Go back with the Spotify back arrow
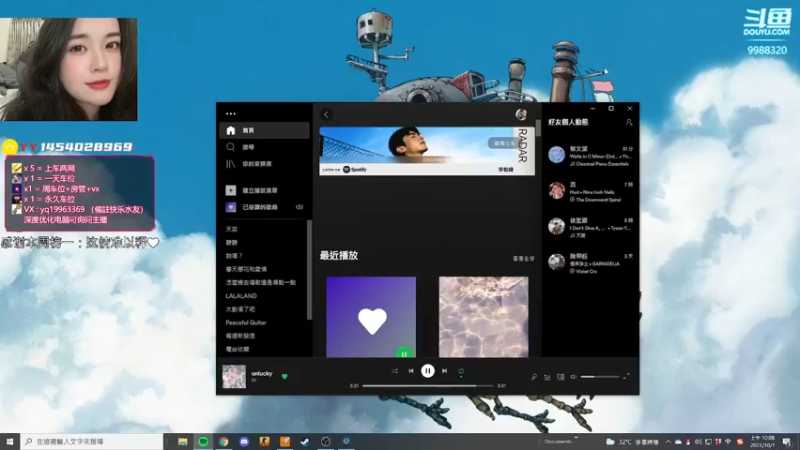 point(327,114)
